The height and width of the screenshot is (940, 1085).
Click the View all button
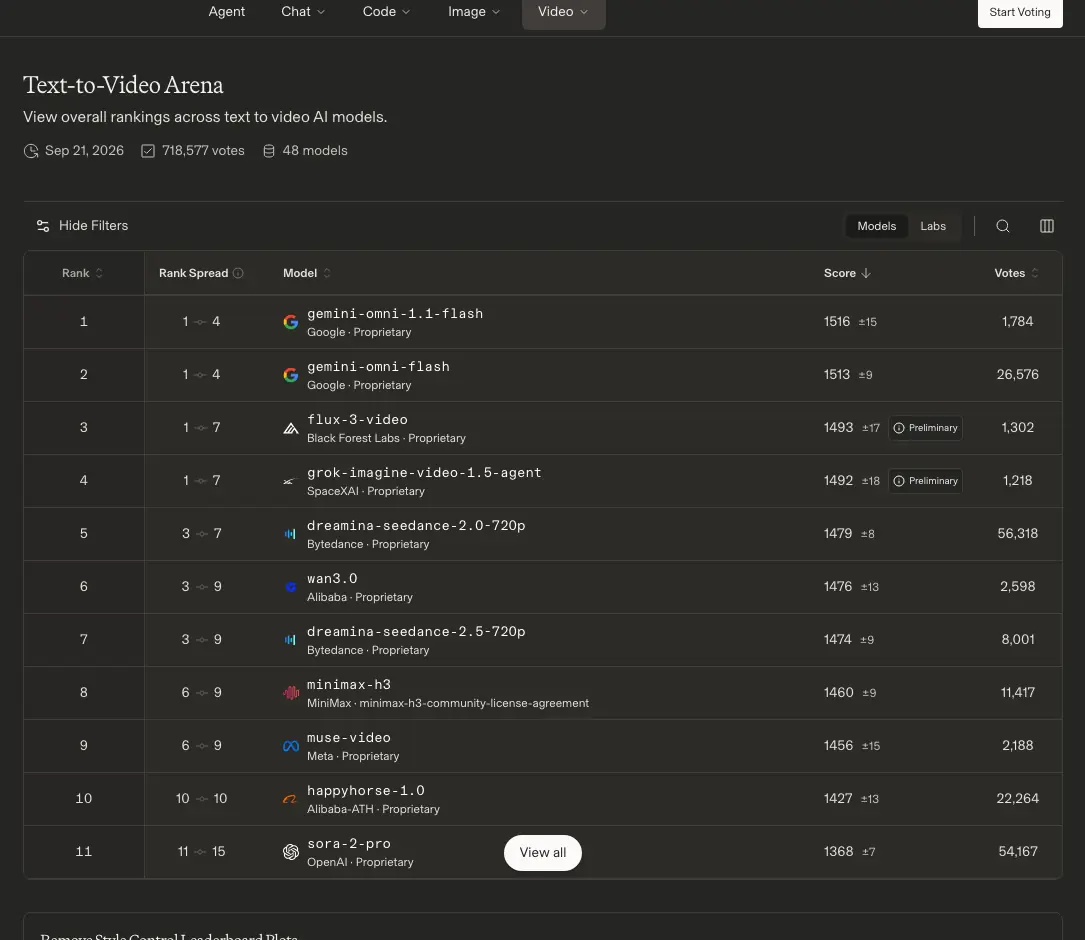542,853
